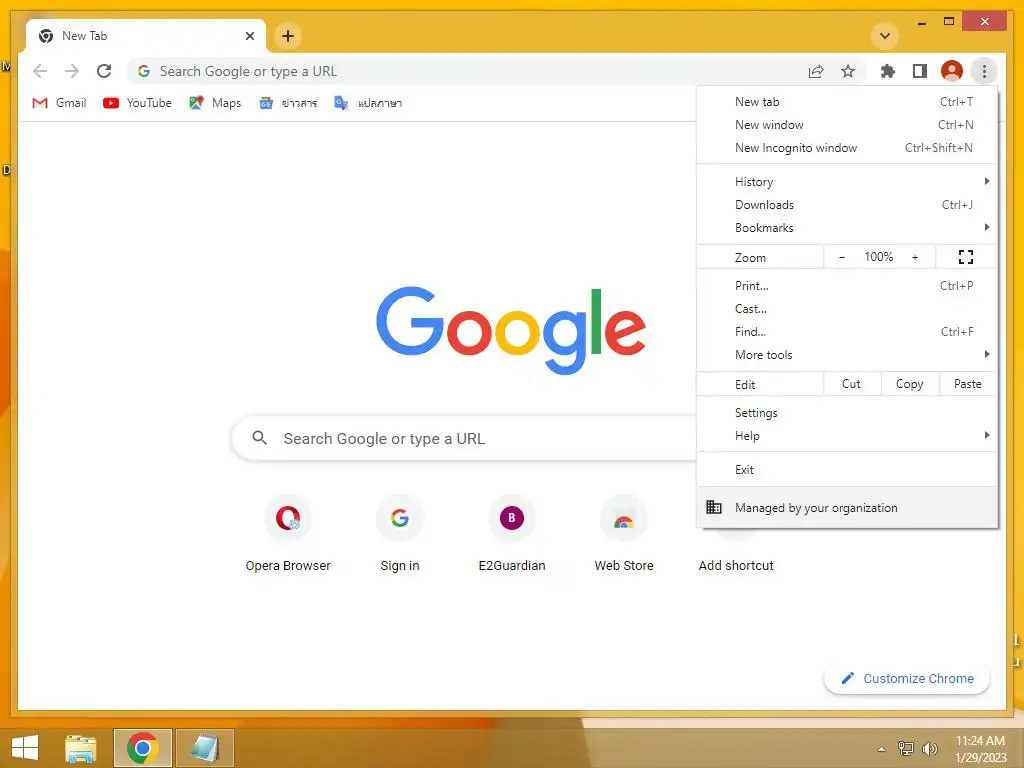The height and width of the screenshot is (768, 1024).
Task: Click the Google logo
Action: click(511, 330)
